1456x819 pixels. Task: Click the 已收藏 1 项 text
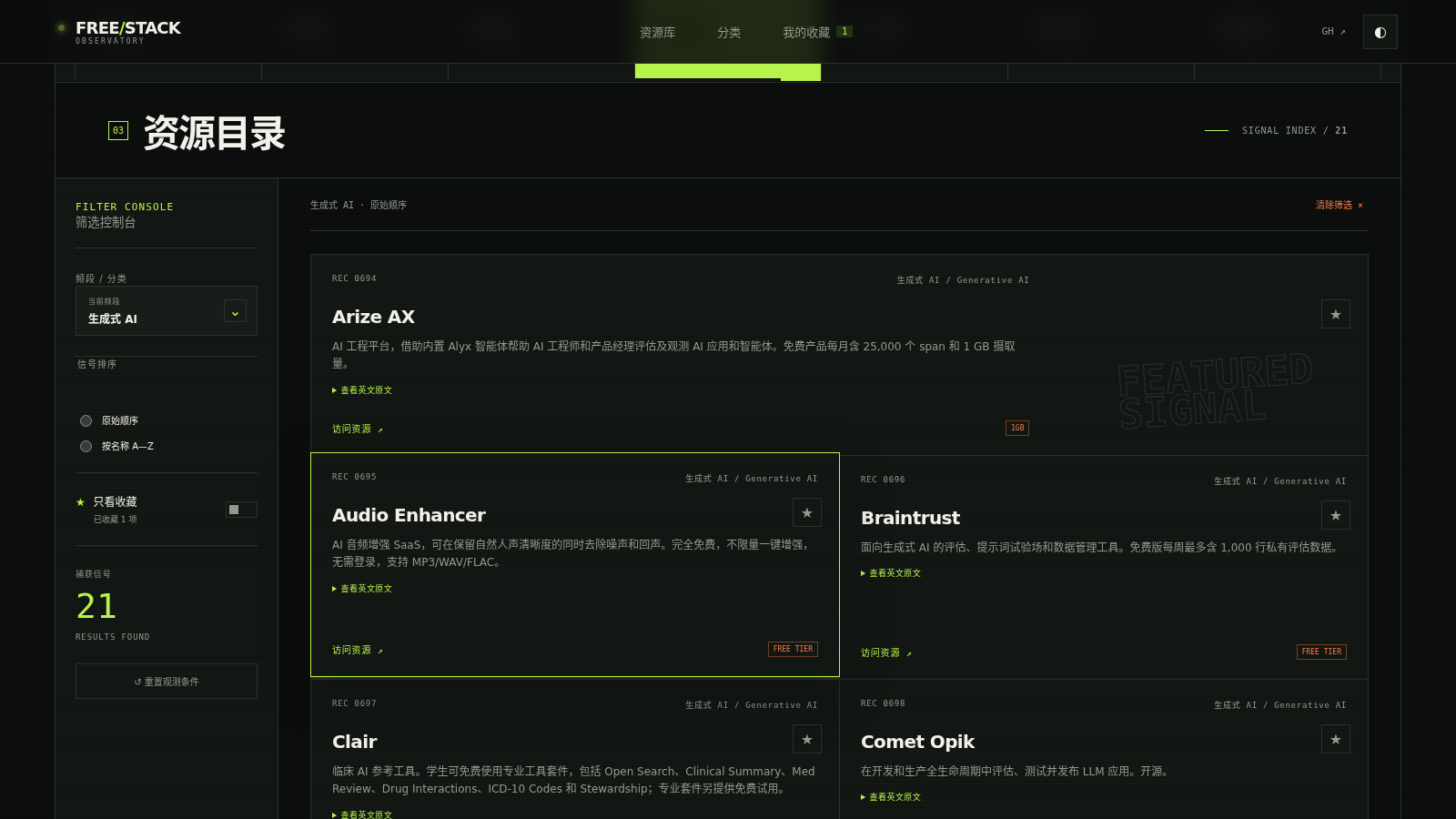click(x=115, y=520)
